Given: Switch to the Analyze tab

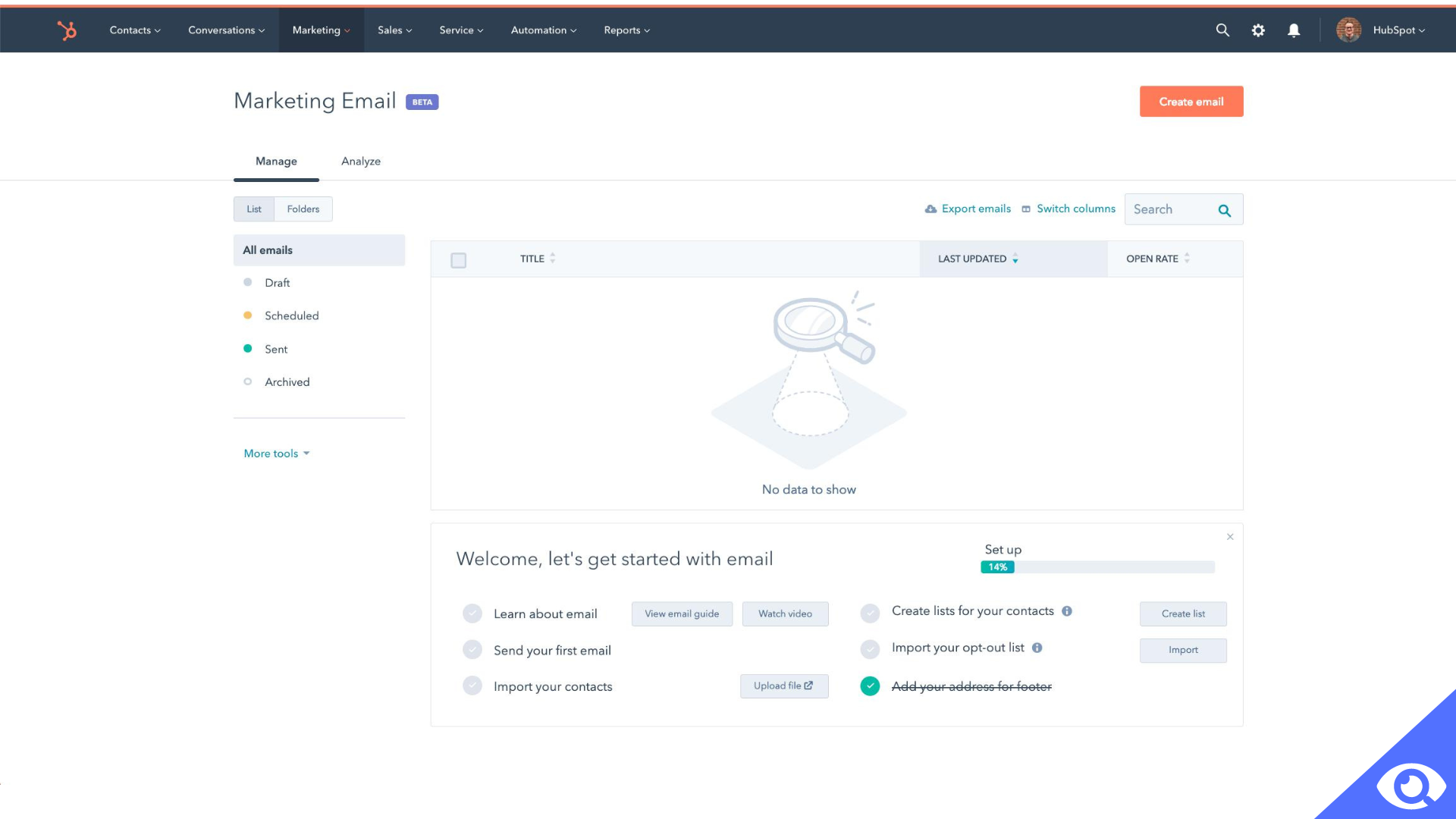Looking at the screenshot, I should pos(360,161).
